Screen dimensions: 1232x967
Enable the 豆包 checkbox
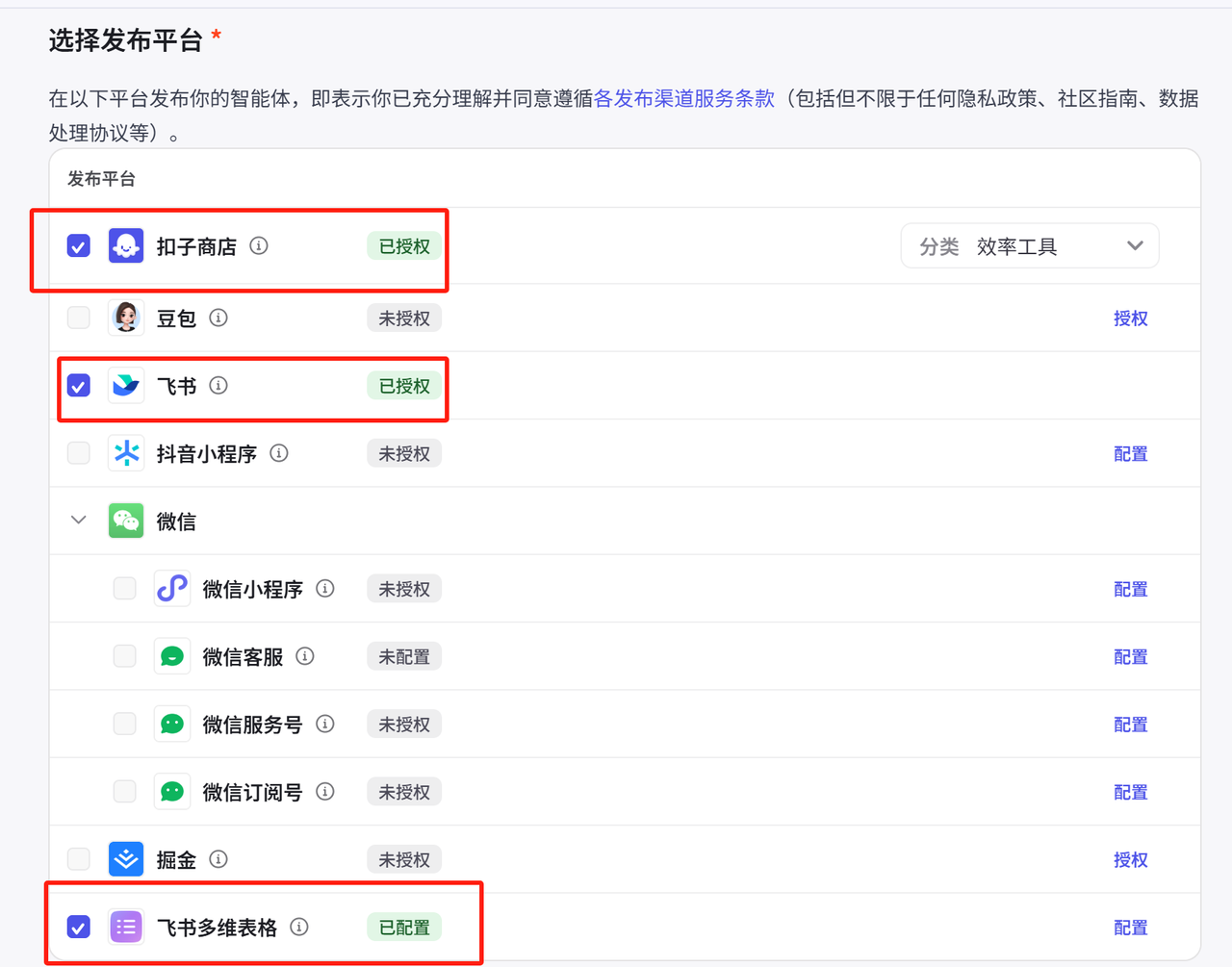(x=78, y=318)
